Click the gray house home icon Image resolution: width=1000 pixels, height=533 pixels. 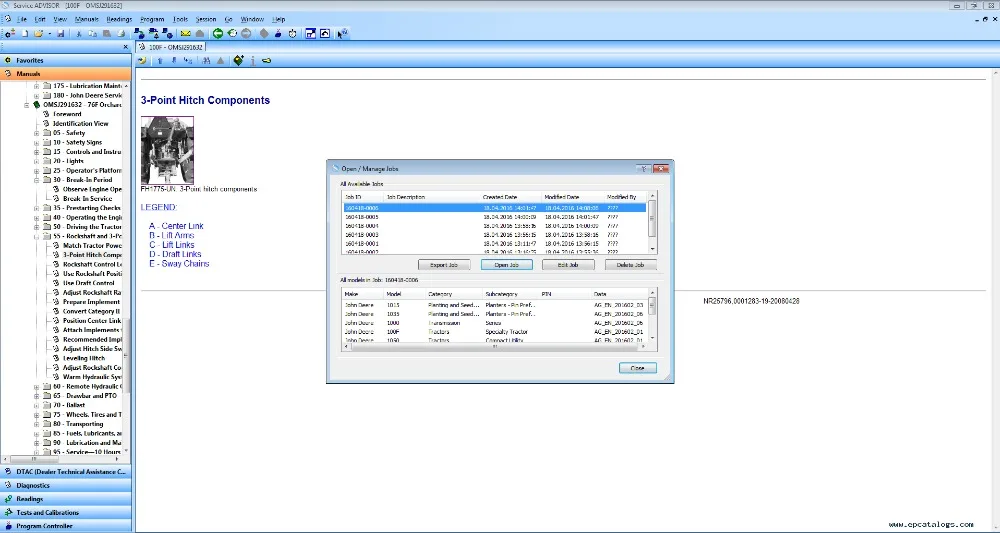pyautogui.click(x=200, y=34)
